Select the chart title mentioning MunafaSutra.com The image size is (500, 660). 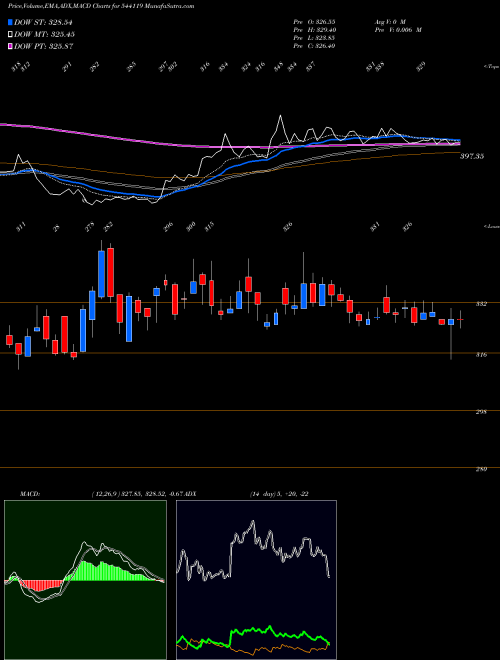[101, 7]
